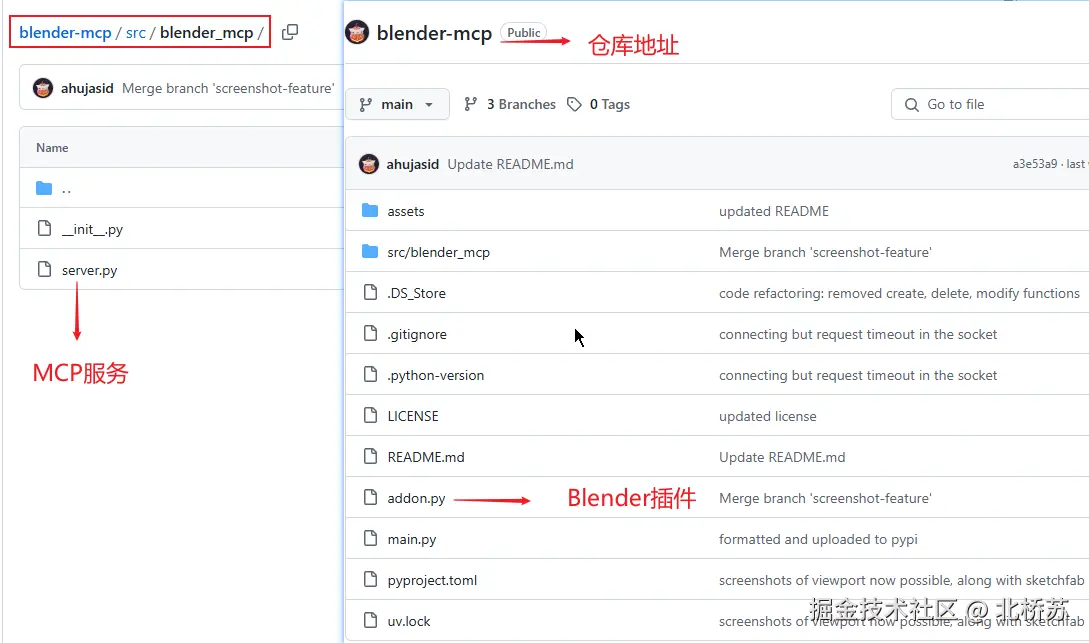The height and width of the screenshot is (643, 1089).
Task: Click the Public visibility badge
Action: 524,32
